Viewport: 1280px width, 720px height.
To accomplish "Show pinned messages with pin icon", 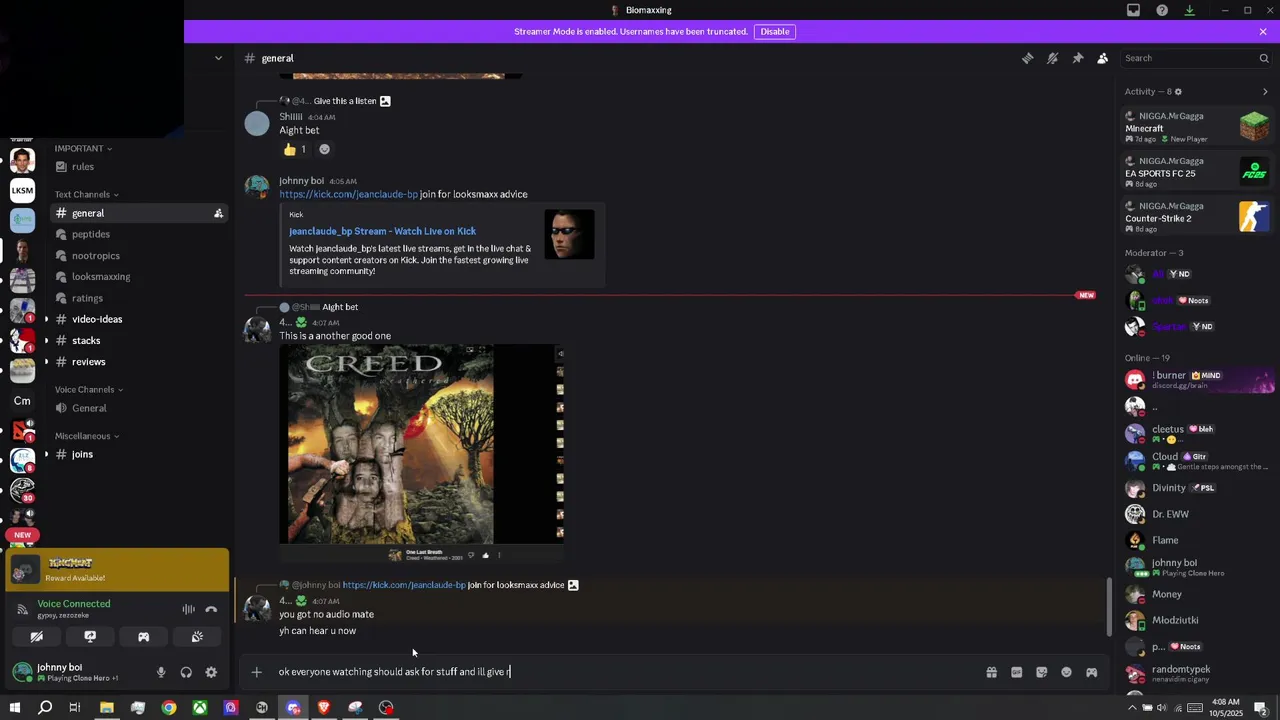I will 1077,58.
